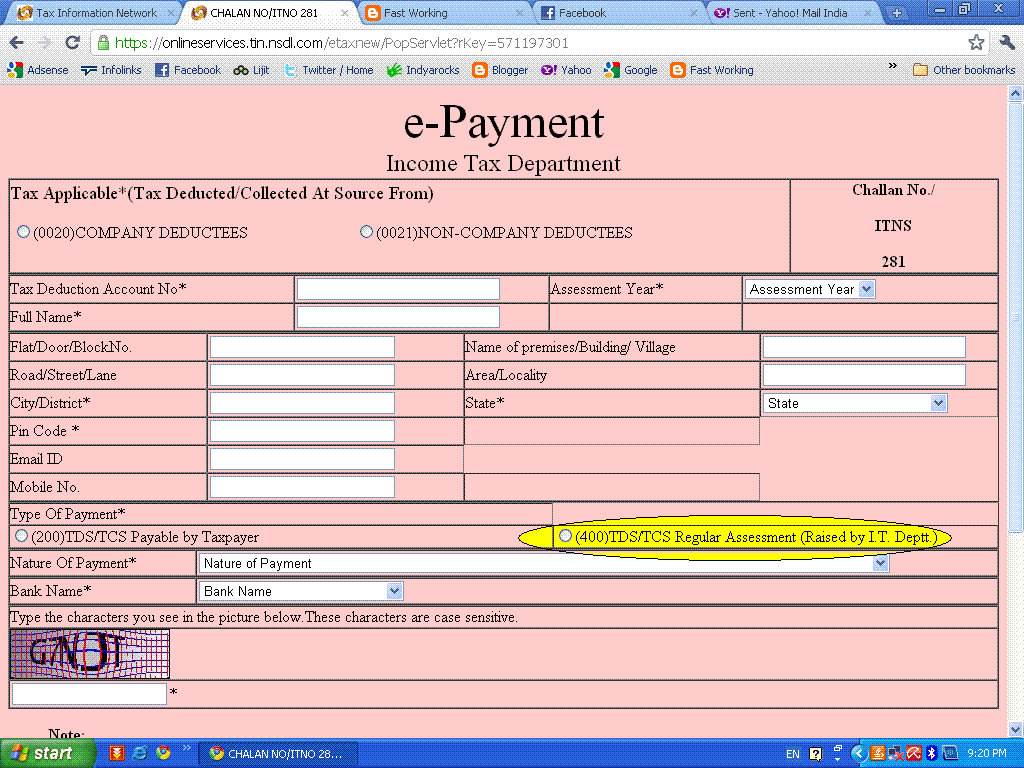Click the bookmark star in the address bar
This screenshot has height=768, width=1024.
click(975, 44)
